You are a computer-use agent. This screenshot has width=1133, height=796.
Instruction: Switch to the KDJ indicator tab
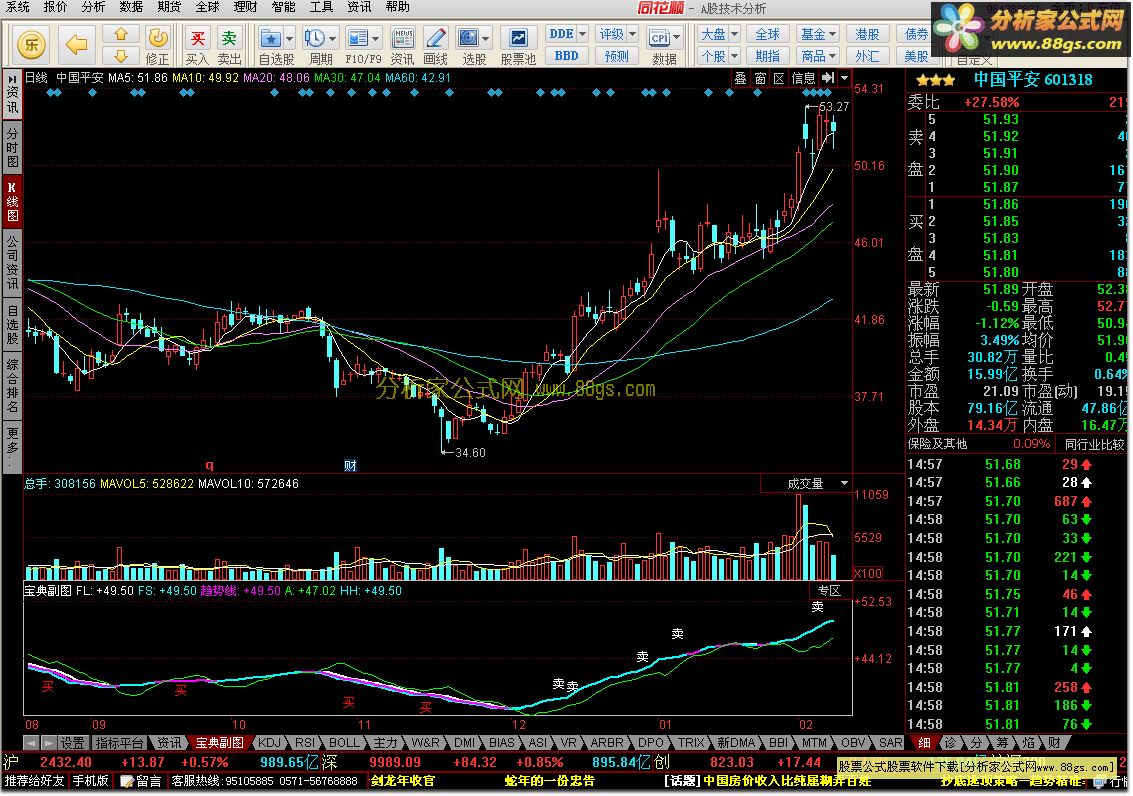point(269,743)
